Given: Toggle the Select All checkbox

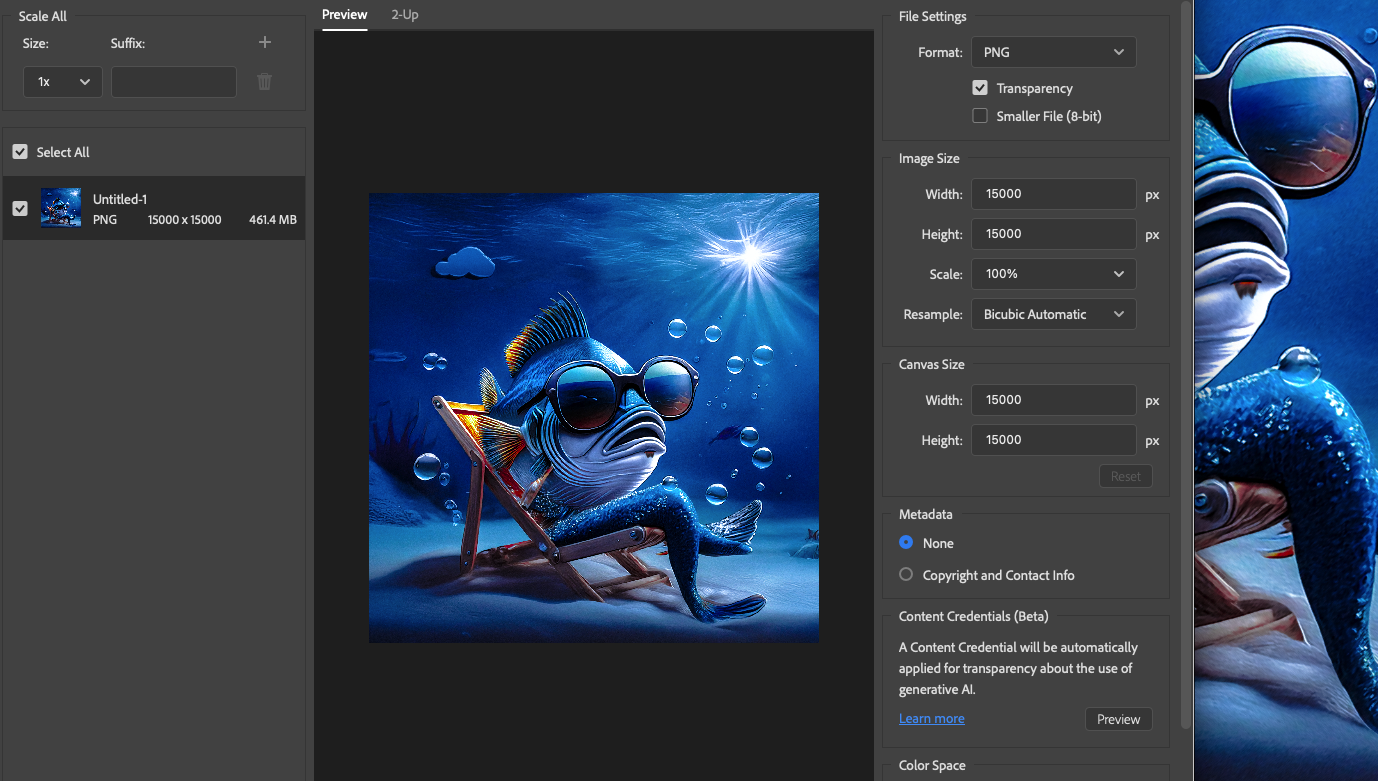Looking at the screenshot, I should click(x=20, y=152).
